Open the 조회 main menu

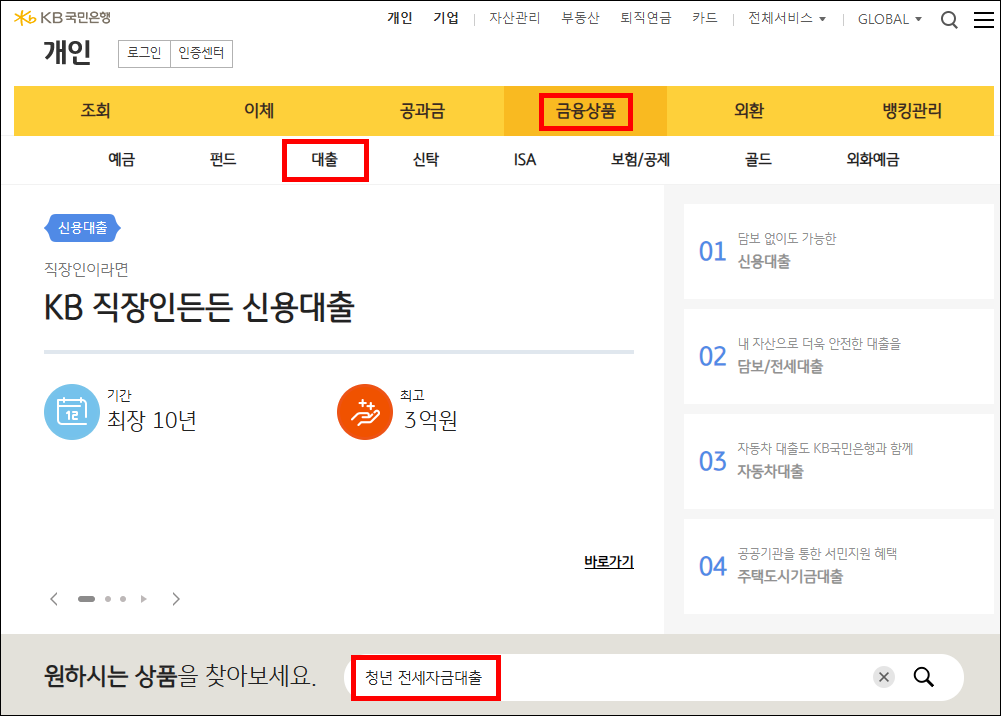[x=95, y=110]
